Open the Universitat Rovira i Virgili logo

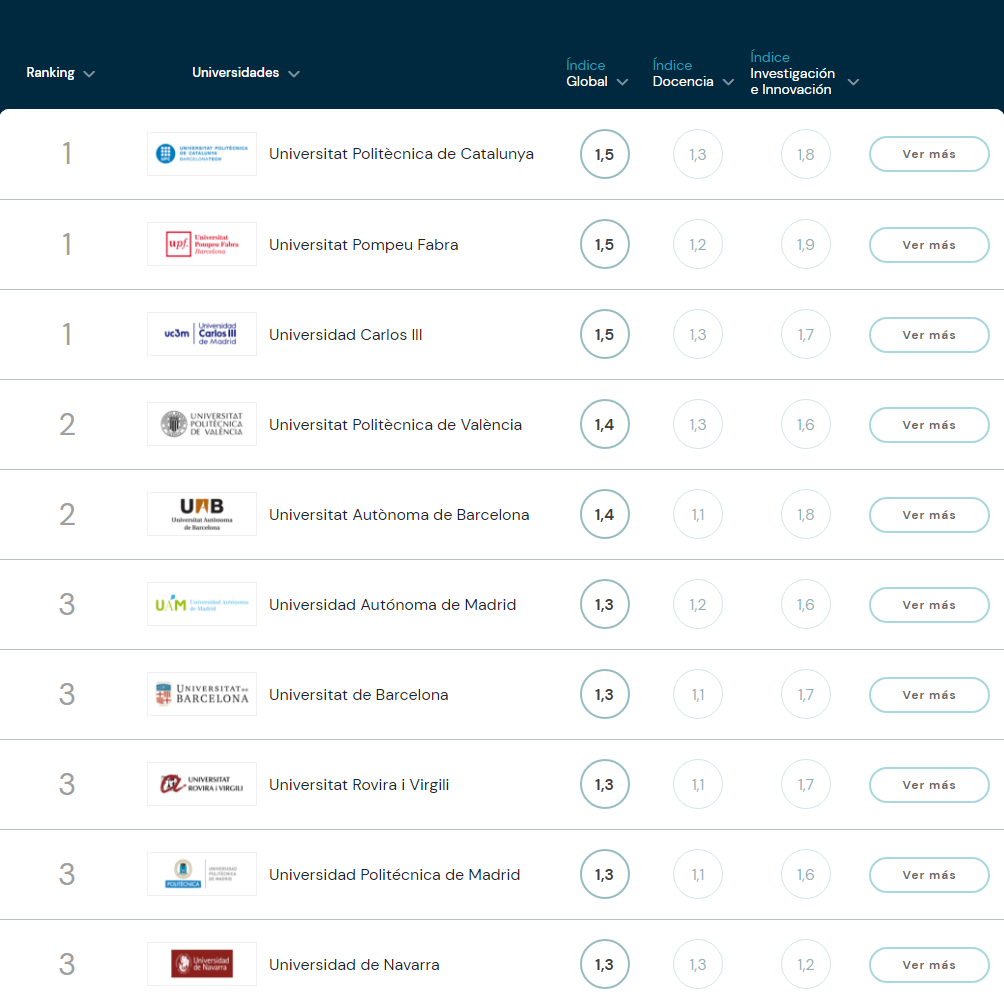click(201, 784)
